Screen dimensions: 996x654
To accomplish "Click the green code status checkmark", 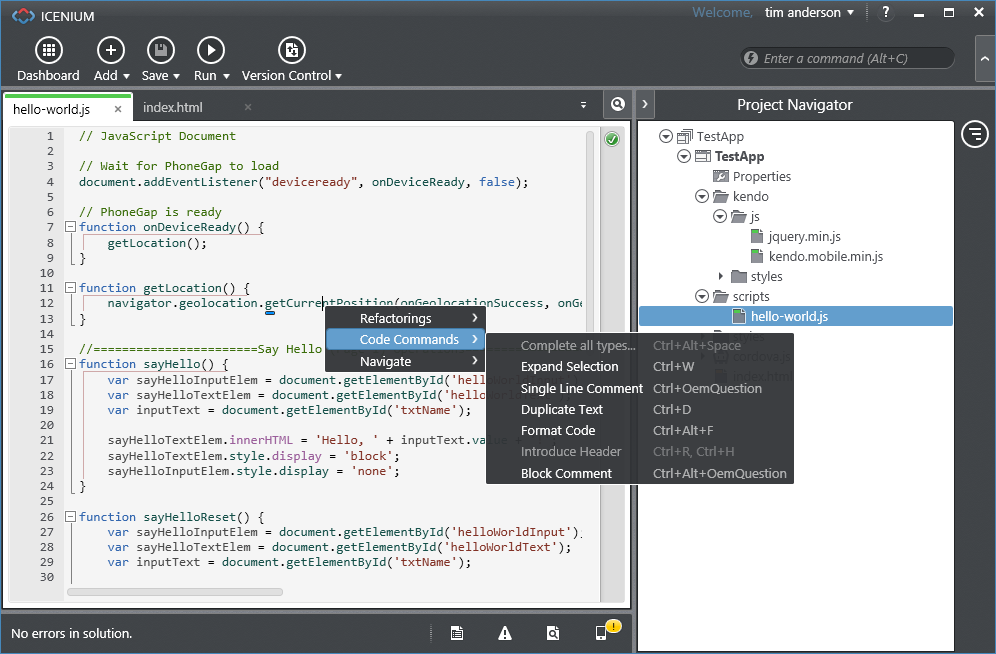I will pyautogui.click(x=612, y=139).
